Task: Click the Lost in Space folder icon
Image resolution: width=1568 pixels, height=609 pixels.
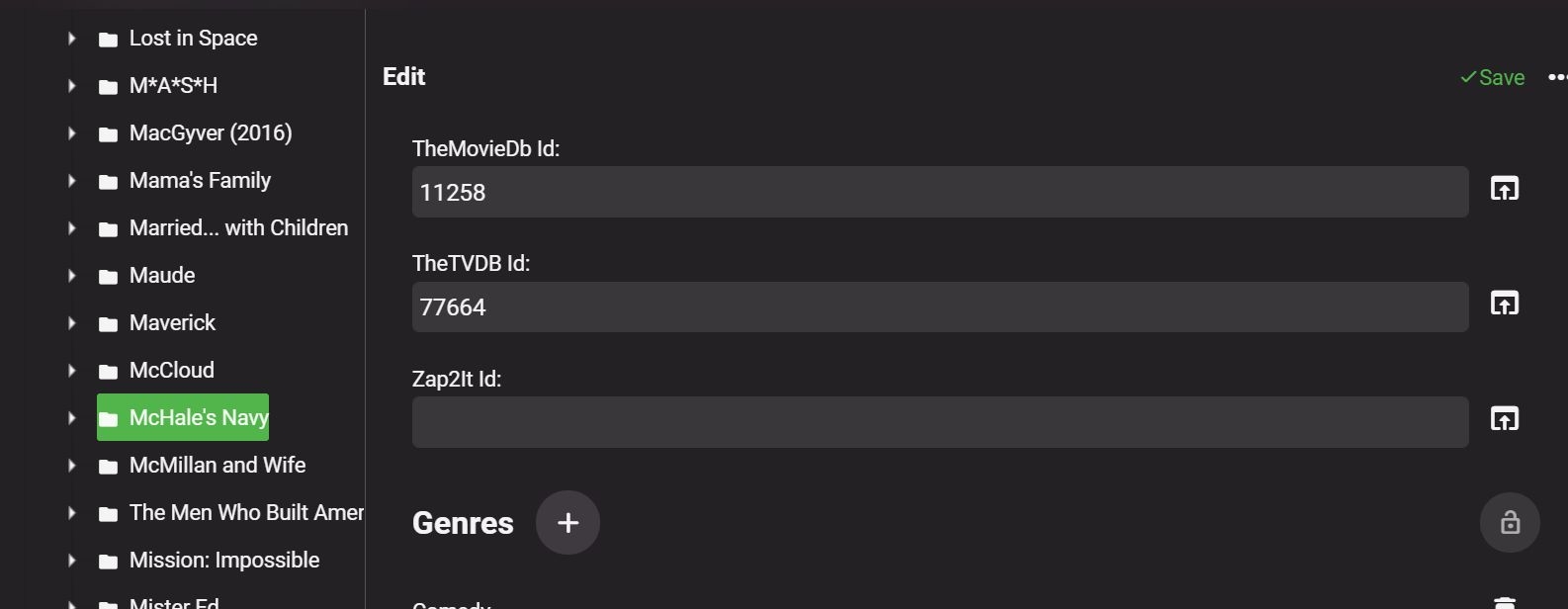Action: [x=109, y=40]
